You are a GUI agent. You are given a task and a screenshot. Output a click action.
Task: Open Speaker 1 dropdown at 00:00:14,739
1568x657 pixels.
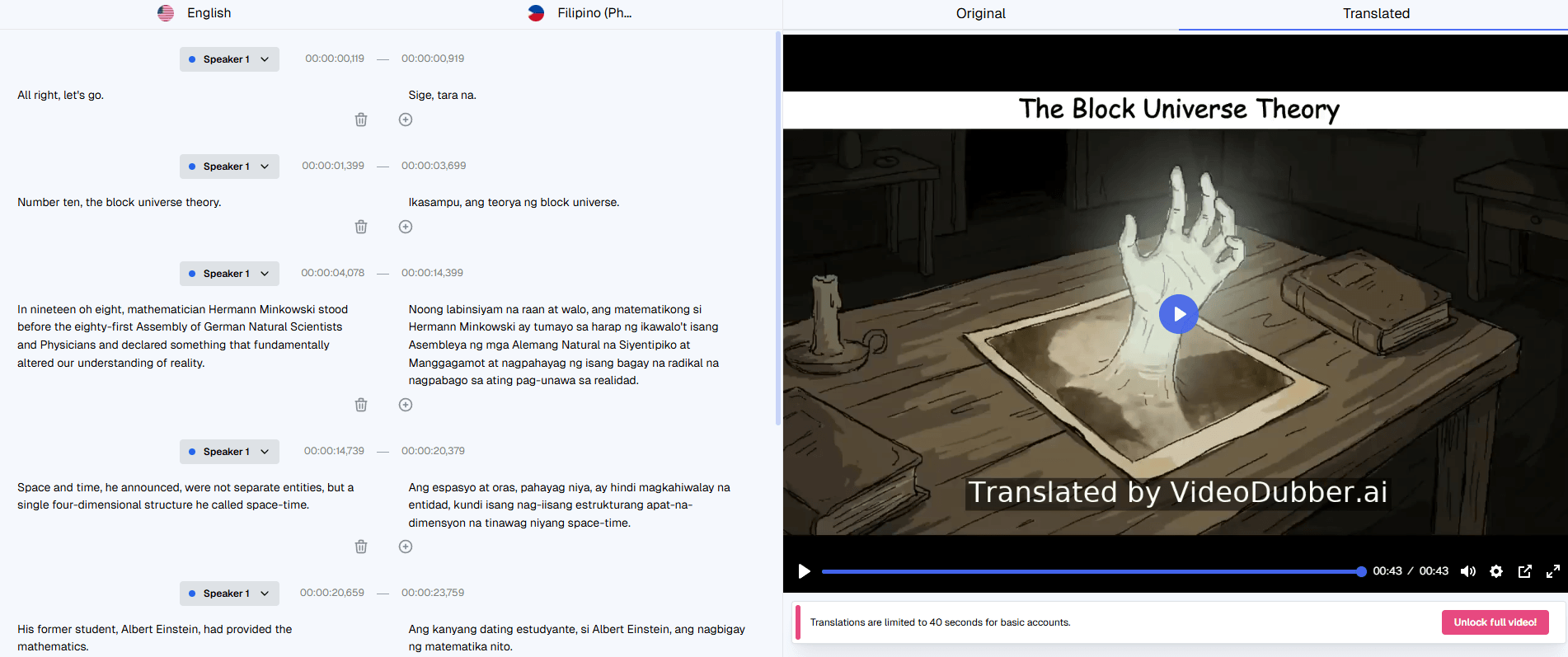click(x=229, y=452)
